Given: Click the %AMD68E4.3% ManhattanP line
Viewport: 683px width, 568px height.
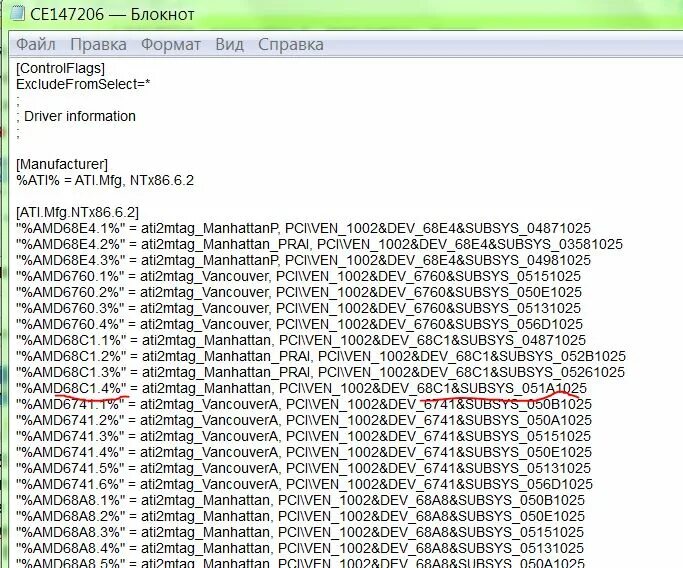Looking at the screenshot, I should [304, 260].
